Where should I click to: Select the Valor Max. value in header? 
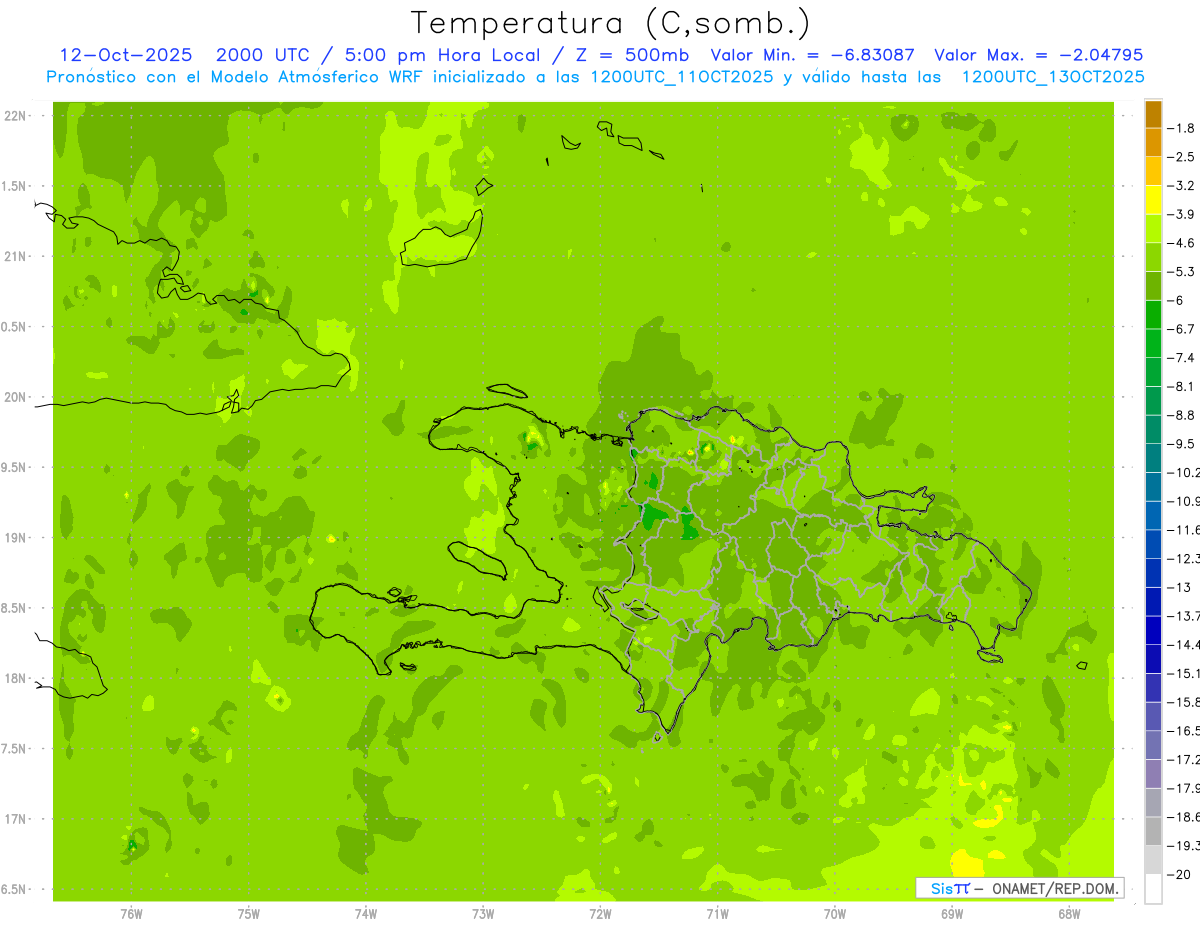click(x=1038, y=55)
